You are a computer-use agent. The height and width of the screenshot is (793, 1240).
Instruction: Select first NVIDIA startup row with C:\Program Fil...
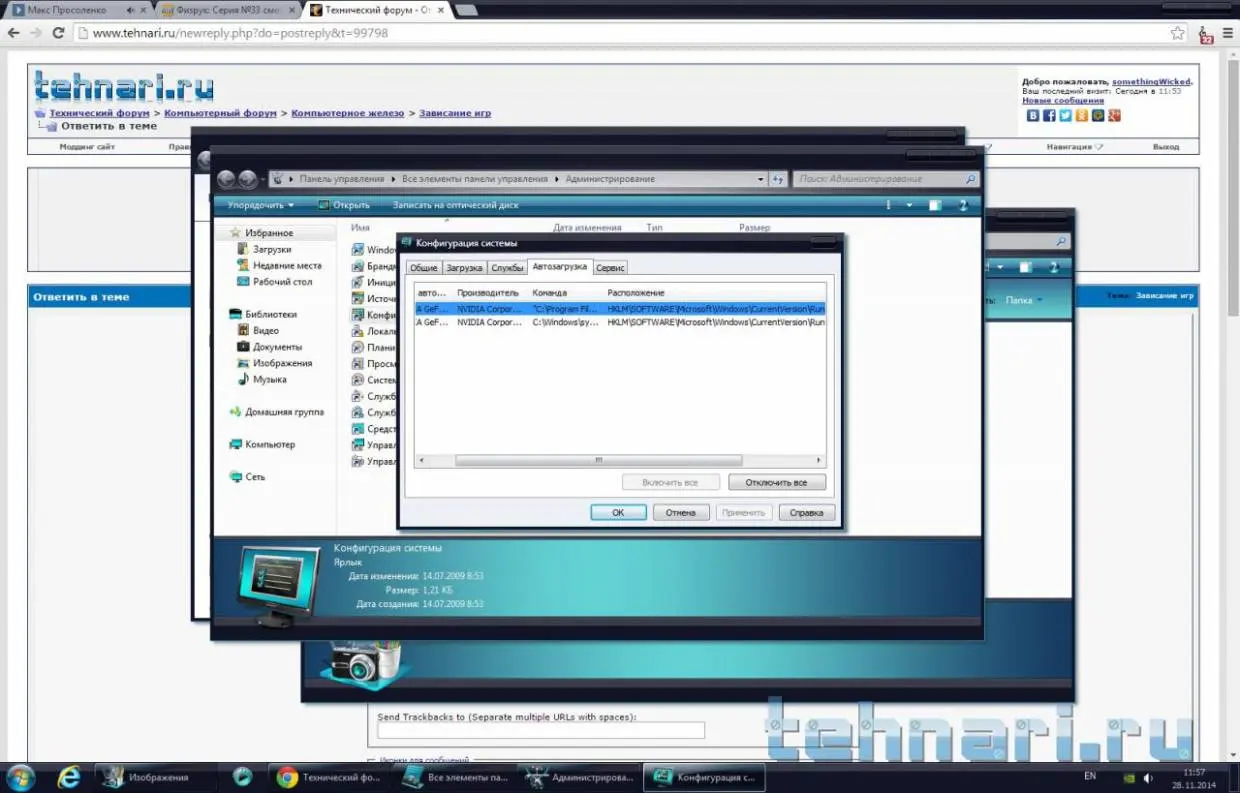pos(620,309)
